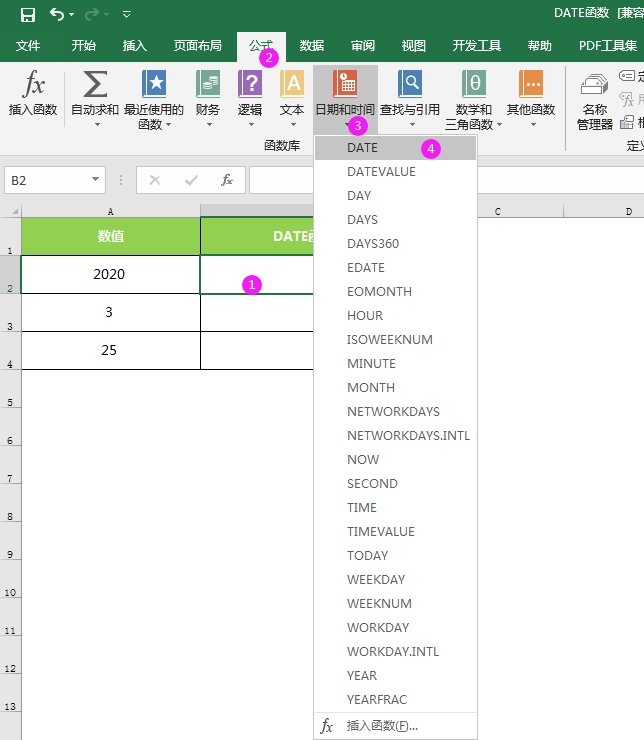
Task: Click the Save icon in quick access toolbar
Action: (x=28, y=15)
